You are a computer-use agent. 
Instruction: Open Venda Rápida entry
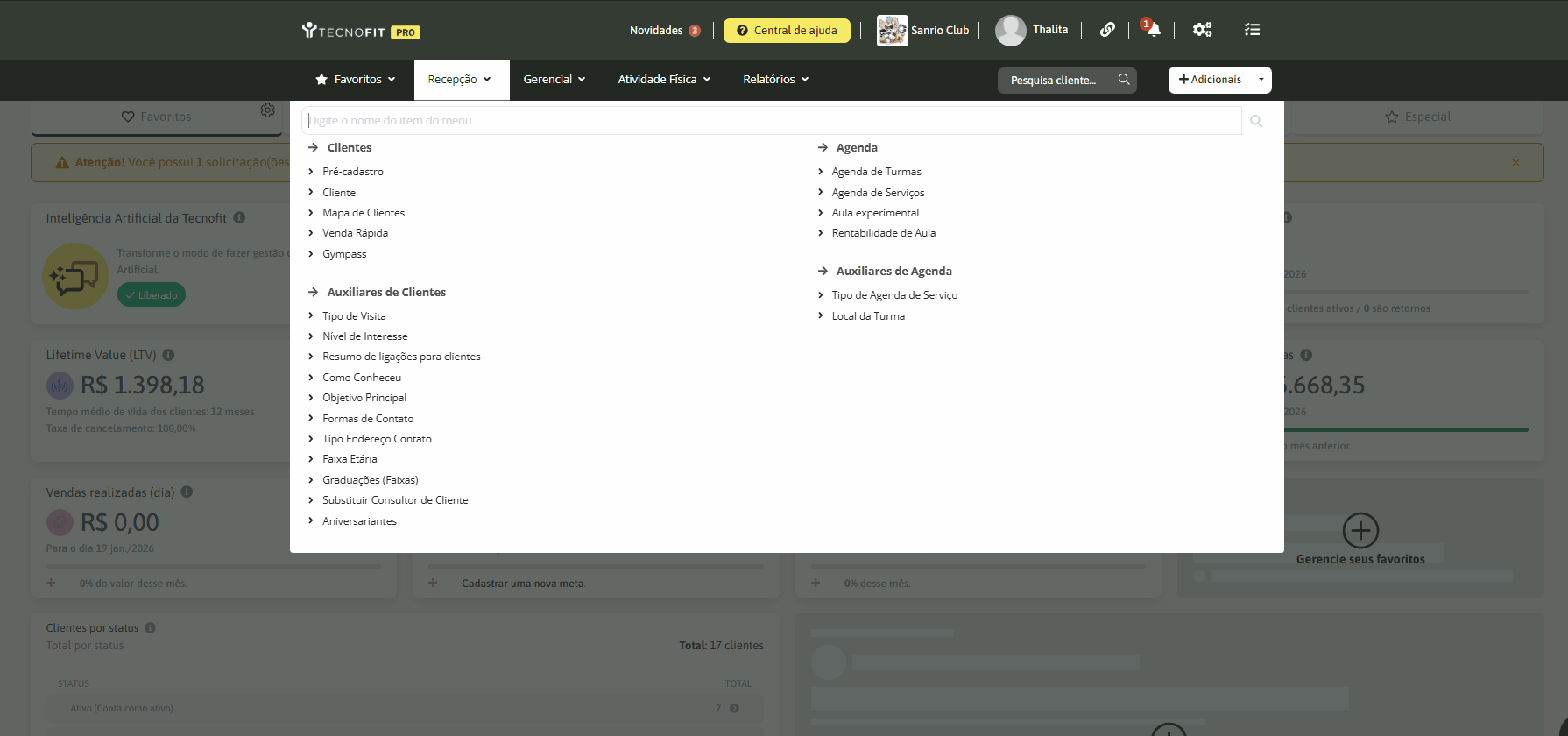coord(355,233)
